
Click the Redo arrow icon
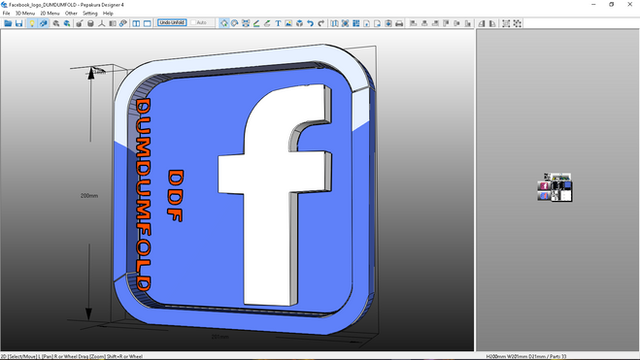321,23
